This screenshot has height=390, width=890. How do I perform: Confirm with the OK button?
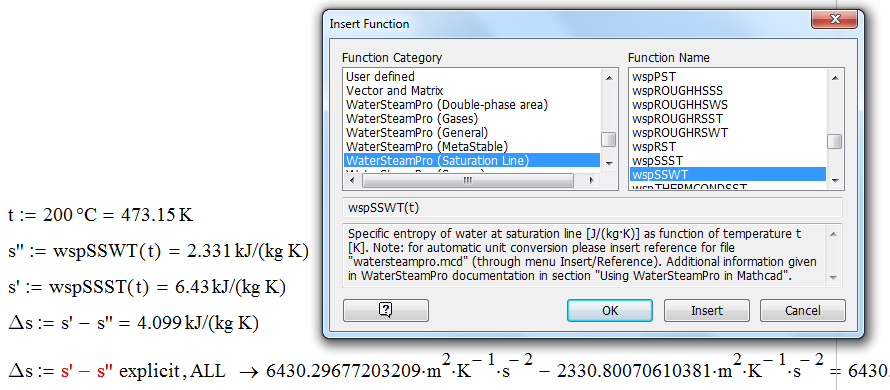coord(610,311)
